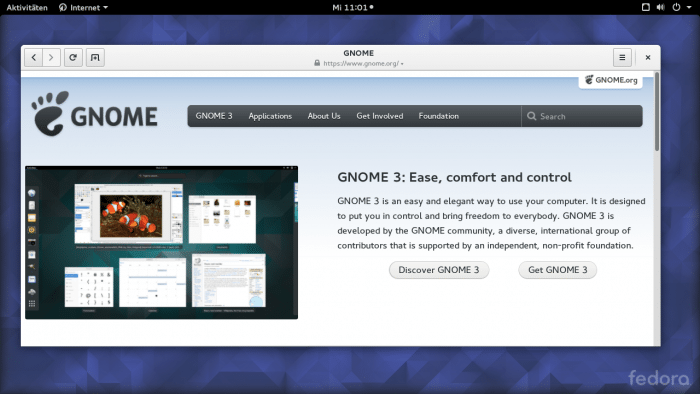Screen dimensions: 700x394
Task: Open the clock showing Mi 11:01
Action: pos(353,7)
